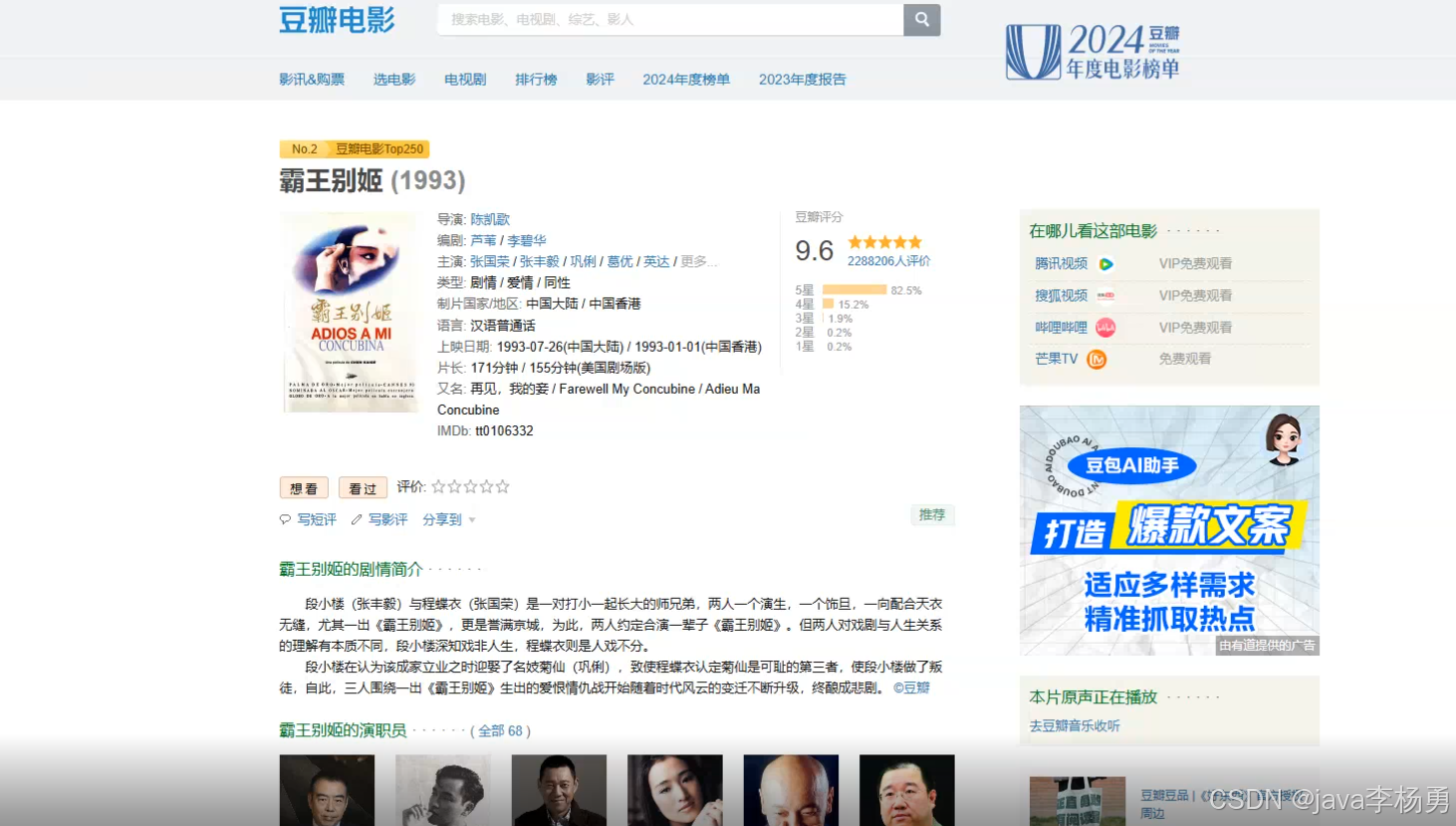Open the black-and-white cast photo
Viewport: 1456px width, 826px height.
tap(442, 790)
